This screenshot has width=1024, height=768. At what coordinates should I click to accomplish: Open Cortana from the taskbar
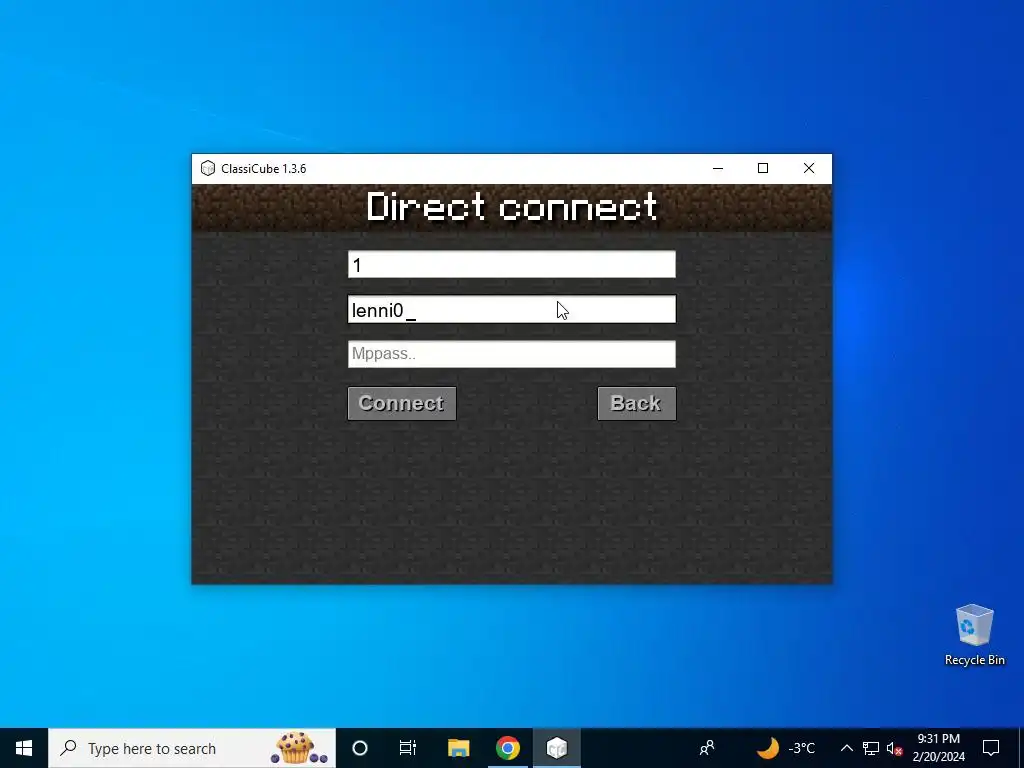pos(360,748)
